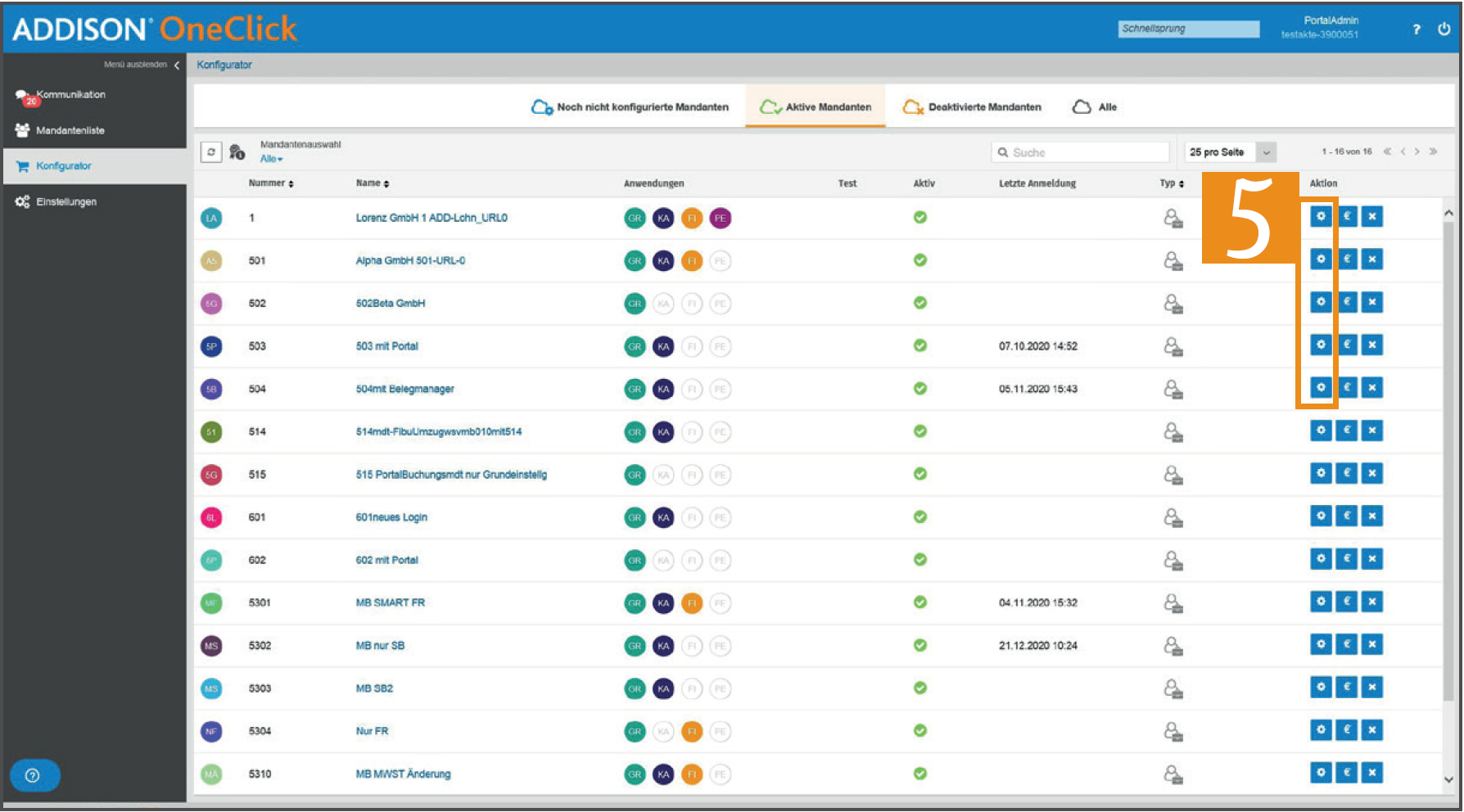
Task: Collapse menu with Menü ausblenden
Action: (142, 65)
